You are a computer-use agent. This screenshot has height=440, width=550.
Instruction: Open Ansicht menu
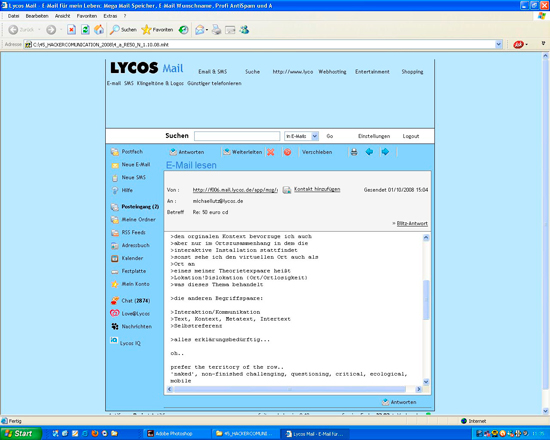(62, 16)
